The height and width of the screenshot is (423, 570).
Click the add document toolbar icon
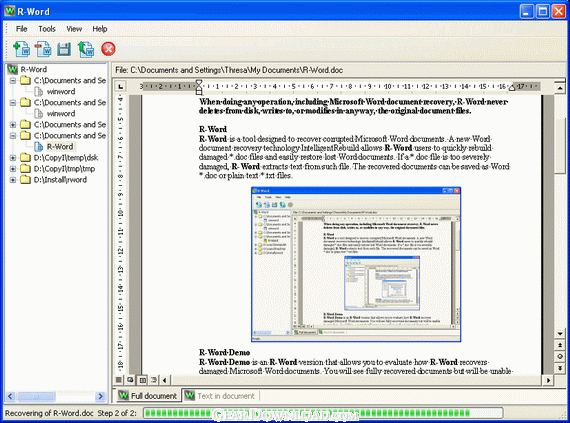pyautogui.click(x=22, y=49)
